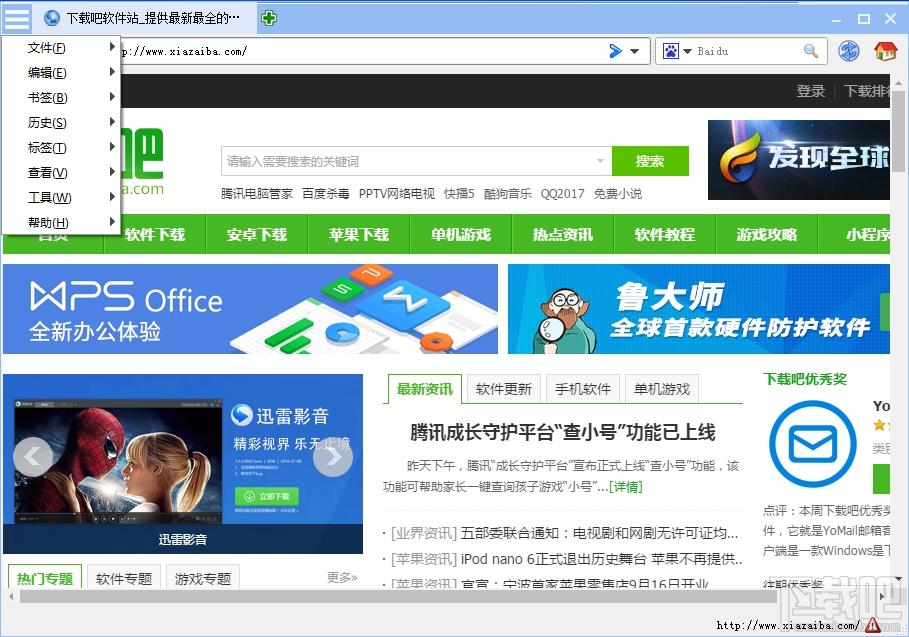Click the 鲁大师 hardware protection banner
Image resolution: width=909 pixels, height=637 pixels.
click(x=699, y=309)
